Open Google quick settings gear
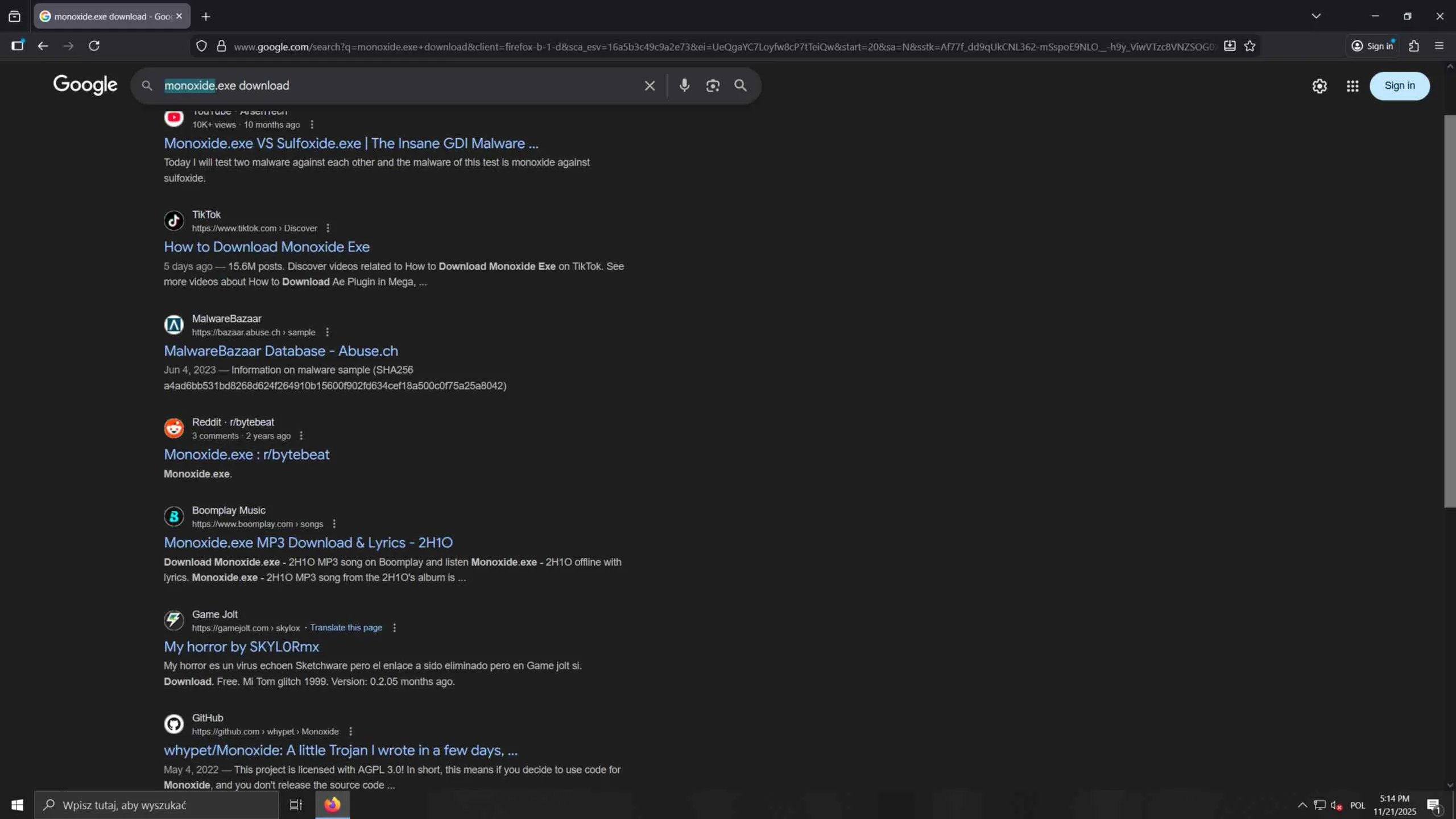 (x=1319, y=86)
